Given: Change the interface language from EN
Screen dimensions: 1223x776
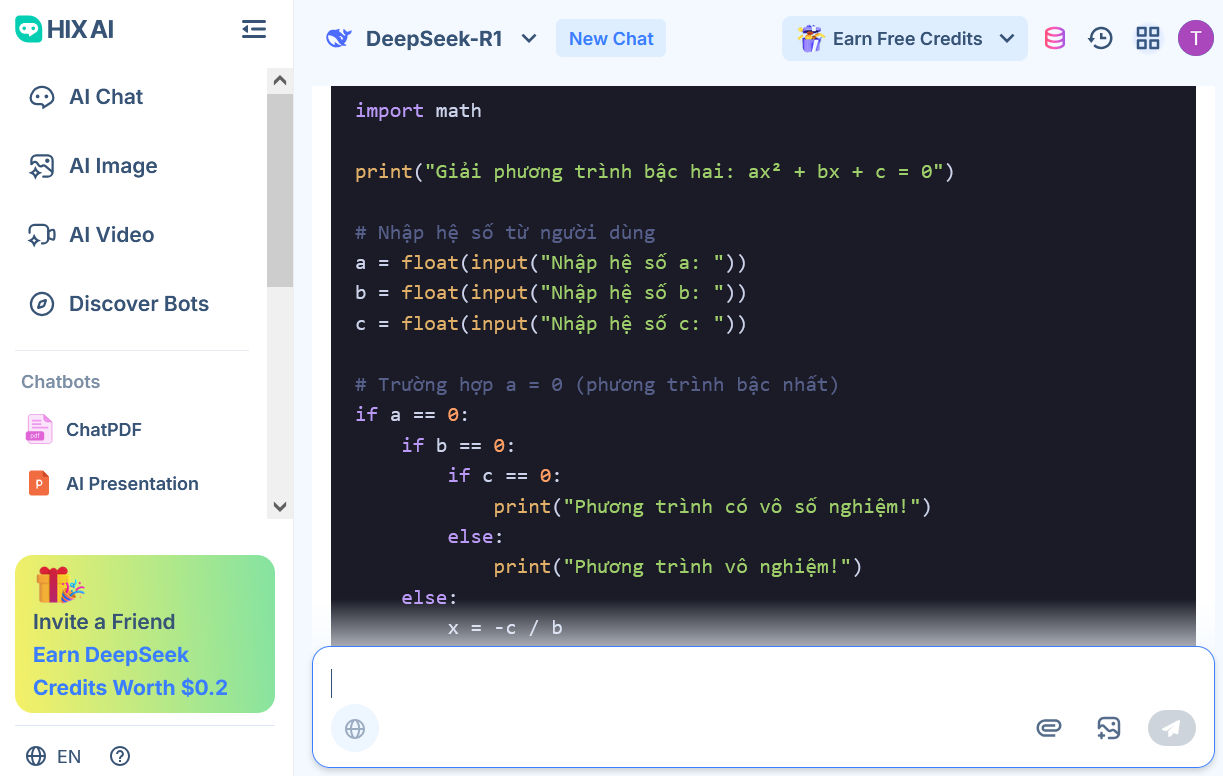Looking at the screenshot, I should [68, 756].
